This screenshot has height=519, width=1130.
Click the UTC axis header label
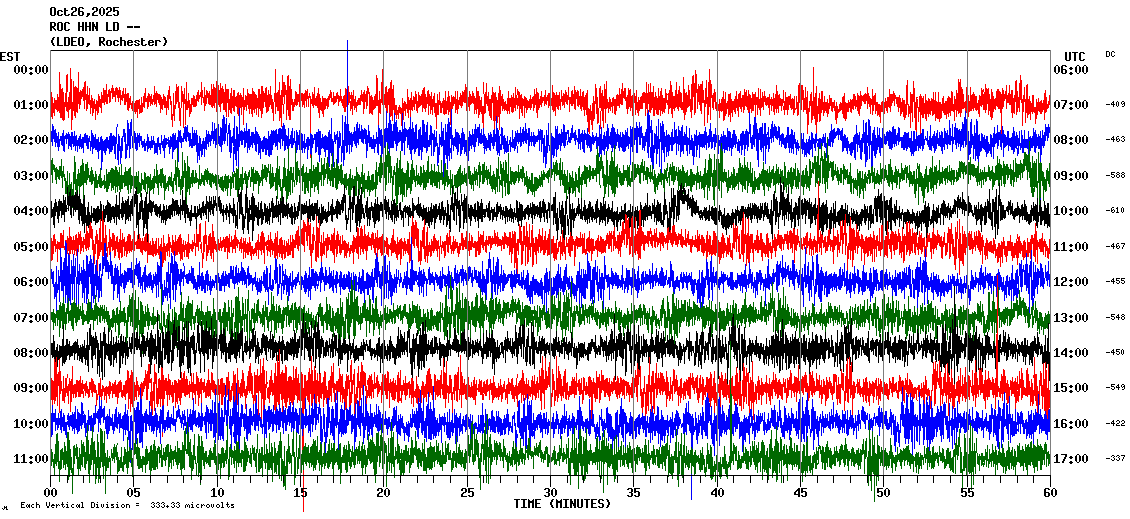pos(1075,56)
